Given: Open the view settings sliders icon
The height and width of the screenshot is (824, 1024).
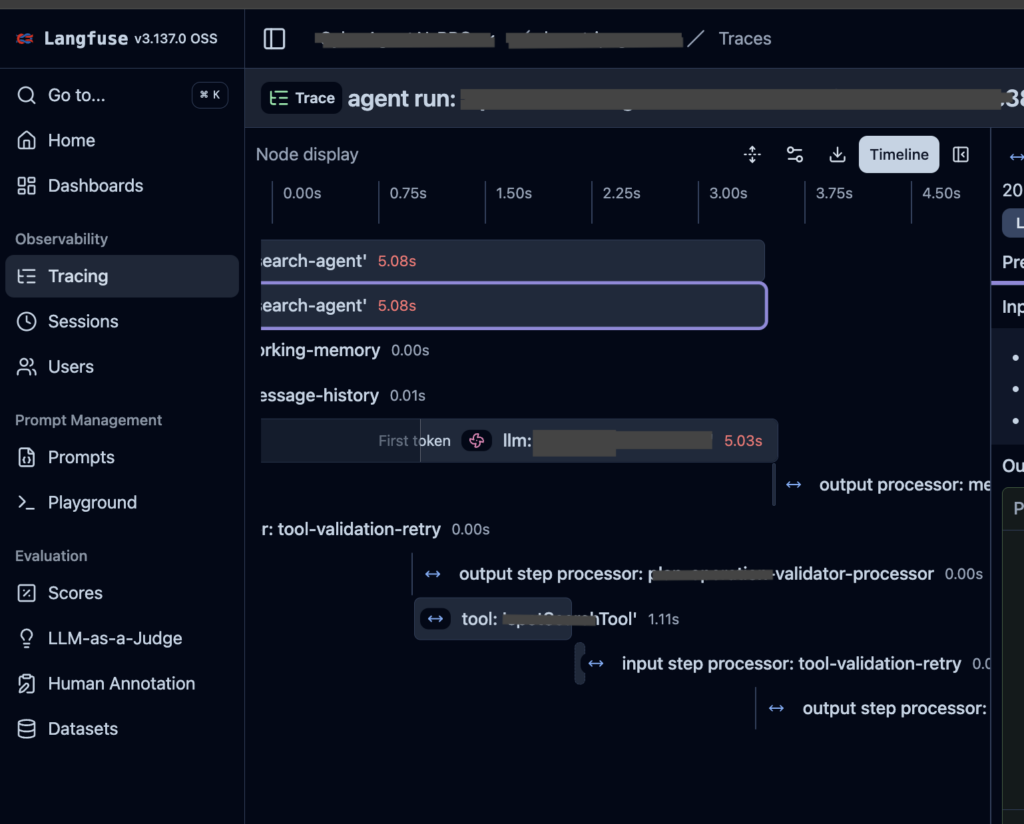Looking at the screenshot, I should coord(795,154).
